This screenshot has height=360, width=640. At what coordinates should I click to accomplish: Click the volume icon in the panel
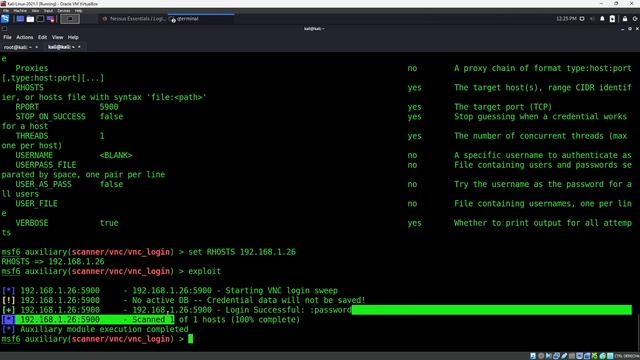592,19
